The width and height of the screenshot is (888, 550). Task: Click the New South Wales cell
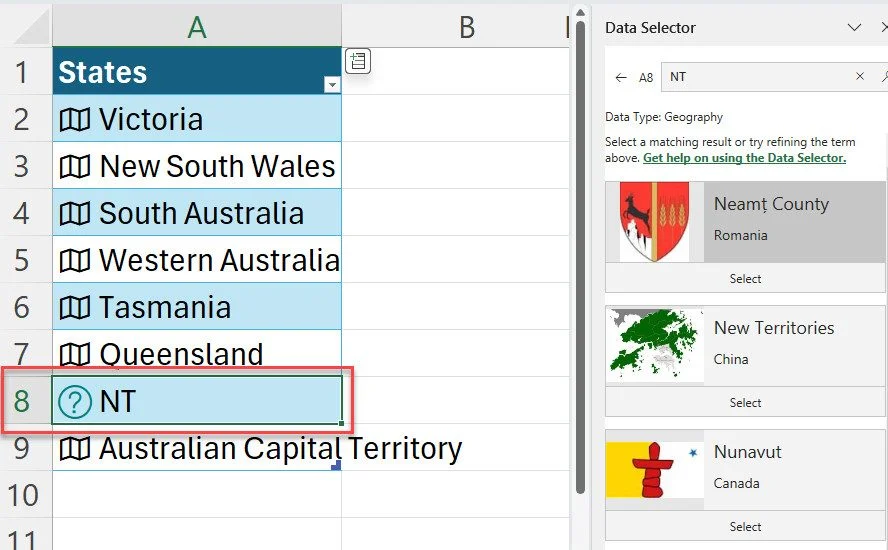[x=197, y=165]
